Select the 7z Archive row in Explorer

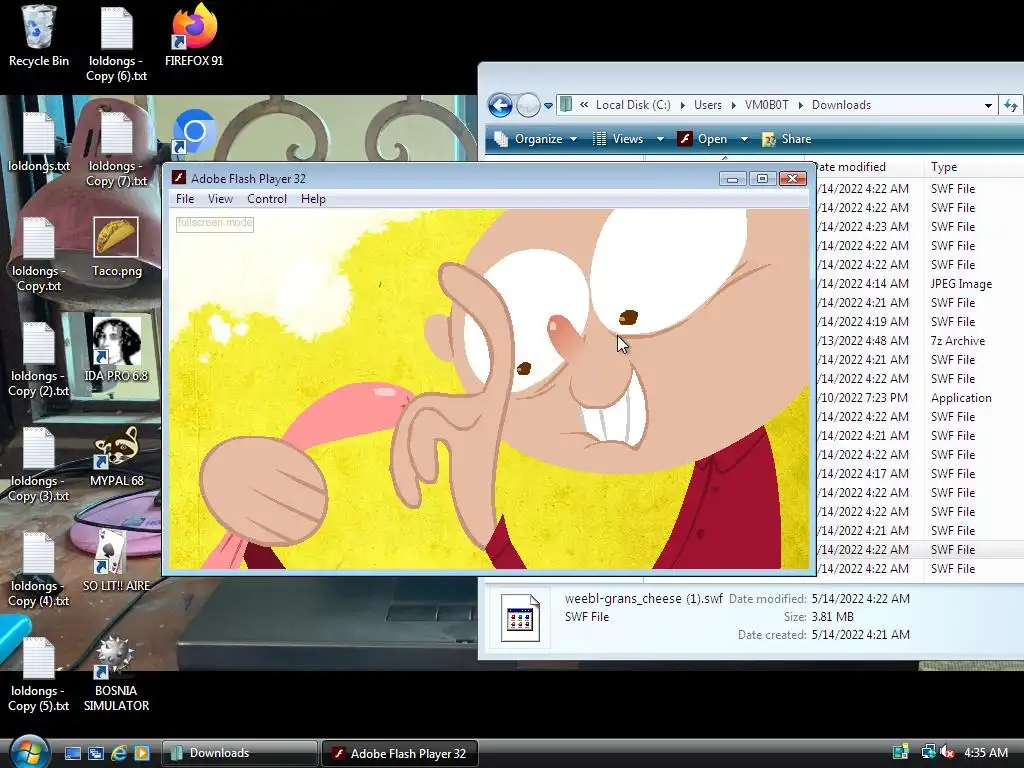920,341
